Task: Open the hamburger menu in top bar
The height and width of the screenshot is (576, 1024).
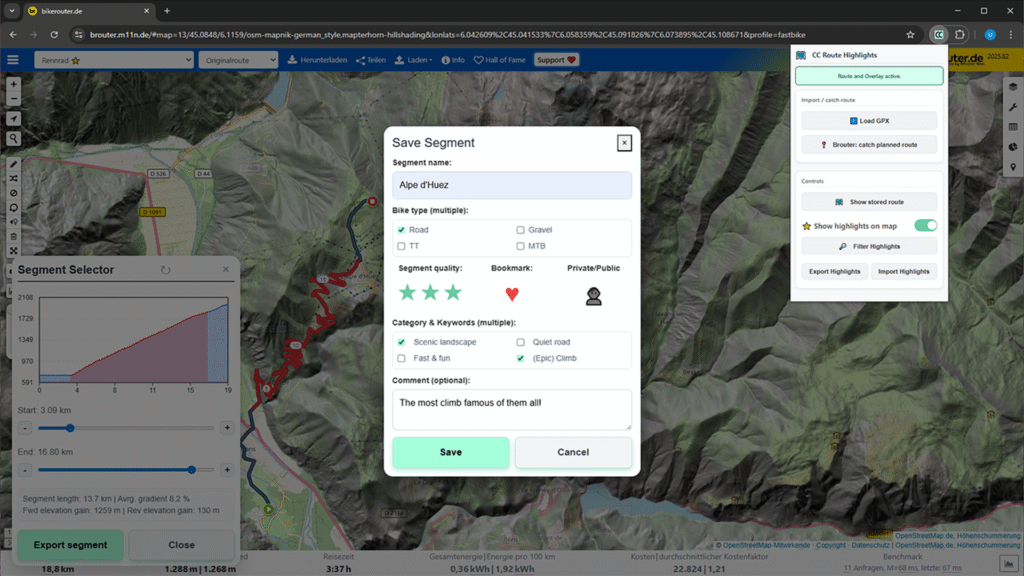Action: click(13, 60)
